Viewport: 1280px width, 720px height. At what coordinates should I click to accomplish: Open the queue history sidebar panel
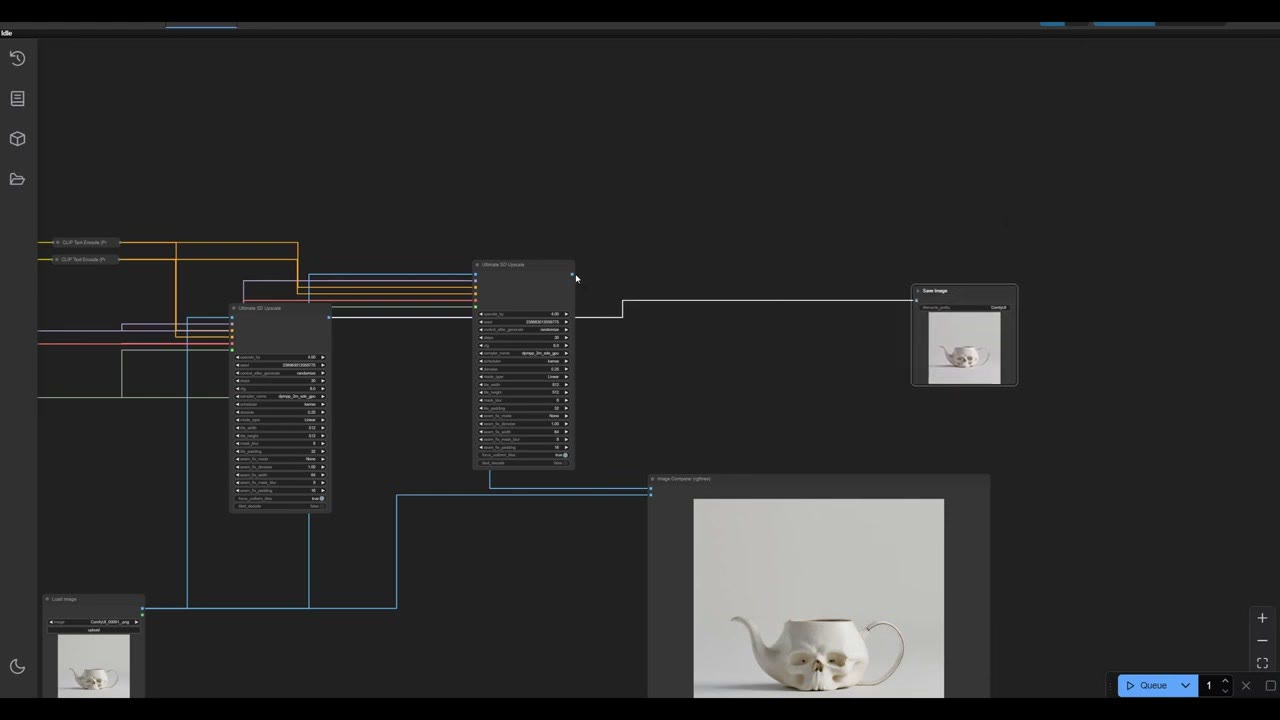17,58
